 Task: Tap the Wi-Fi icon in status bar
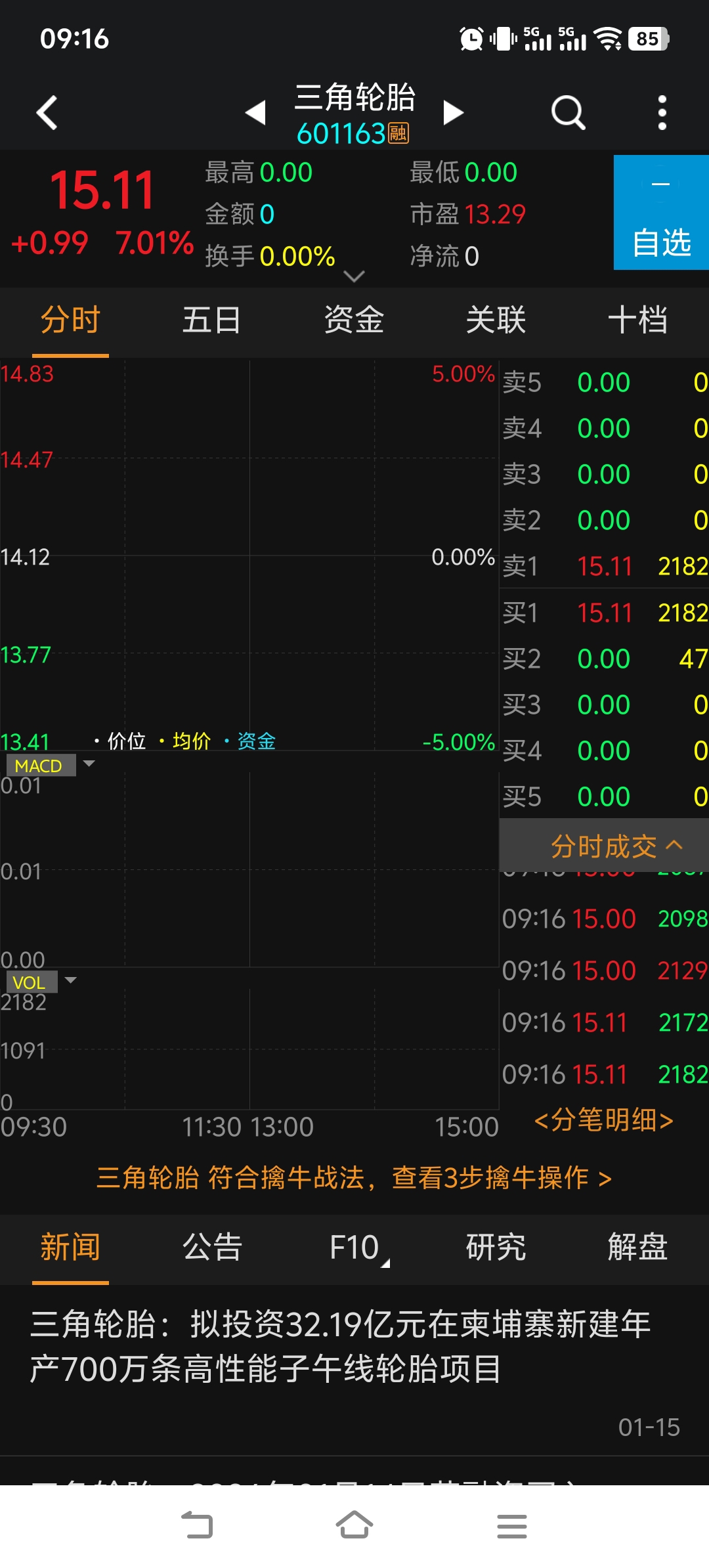(608, 39)
